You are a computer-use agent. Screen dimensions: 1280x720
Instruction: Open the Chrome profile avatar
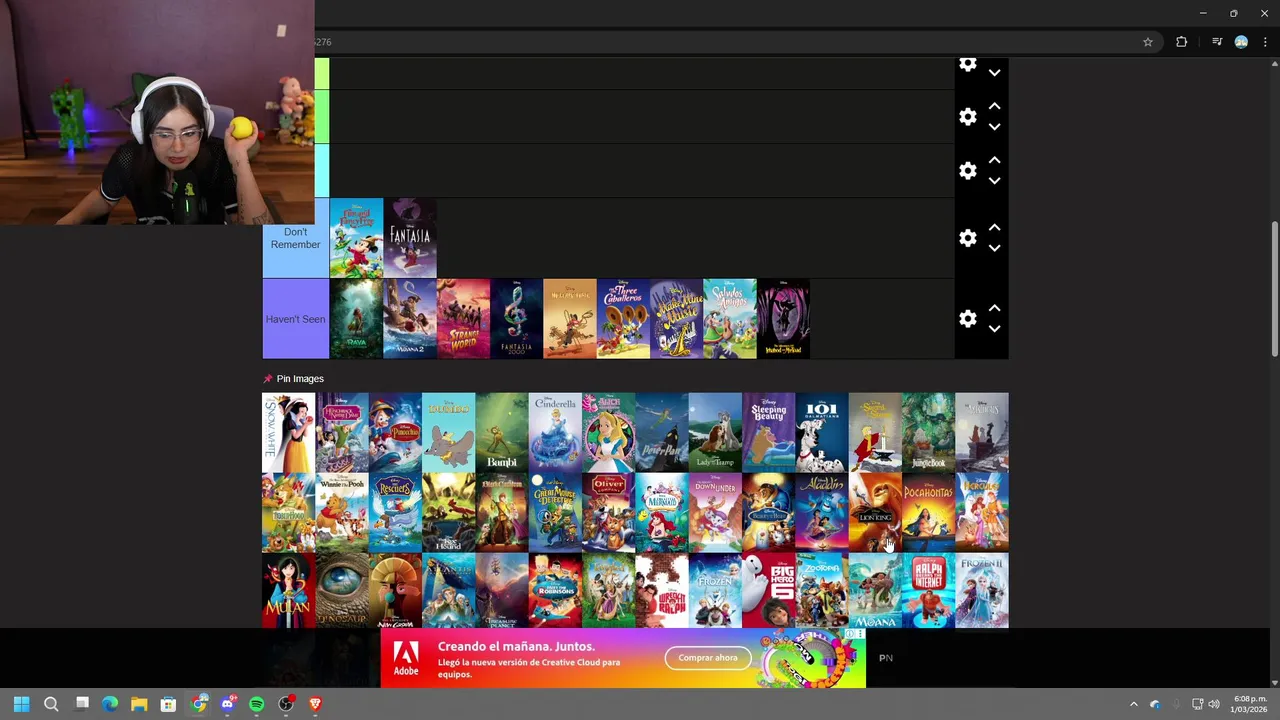1241,42
